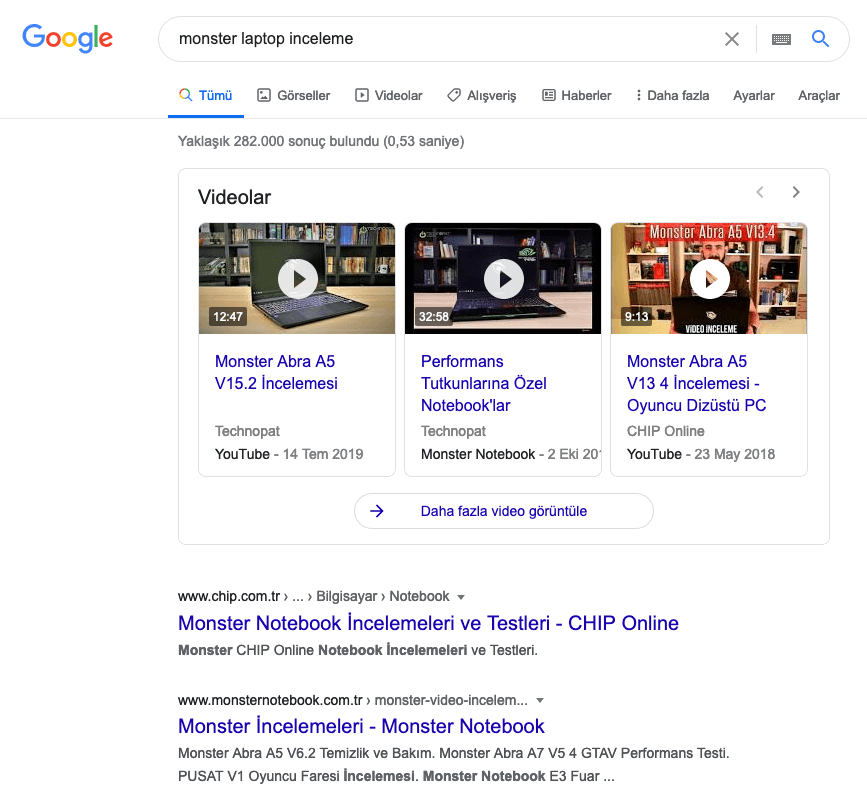Expand dropdown arrow next to chip.com.tr URL
Image resolution: width=867 pixels, height=801 pixels.
coord(461,597)
